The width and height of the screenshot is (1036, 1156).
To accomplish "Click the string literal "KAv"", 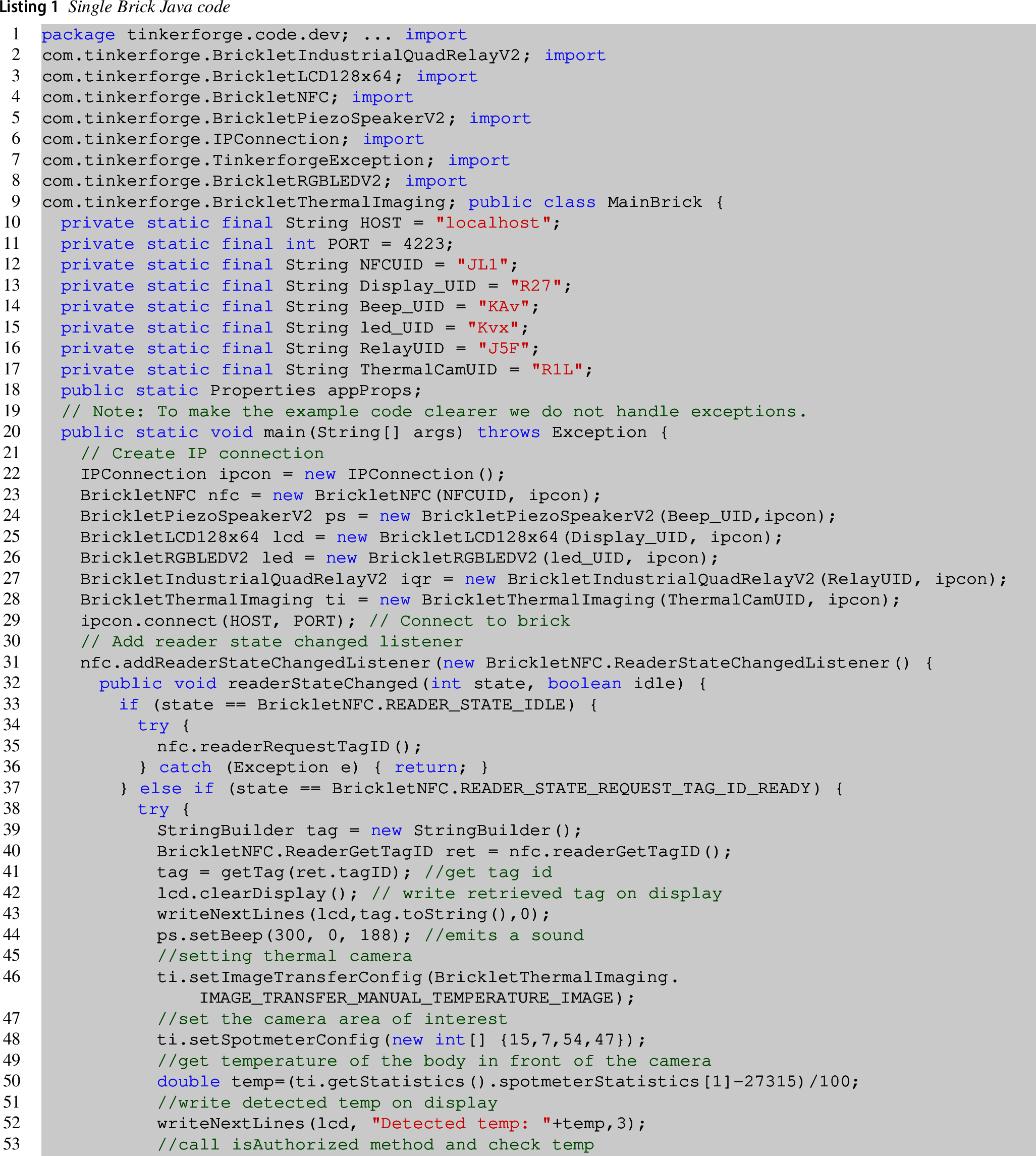I will [x=504, y=307].
